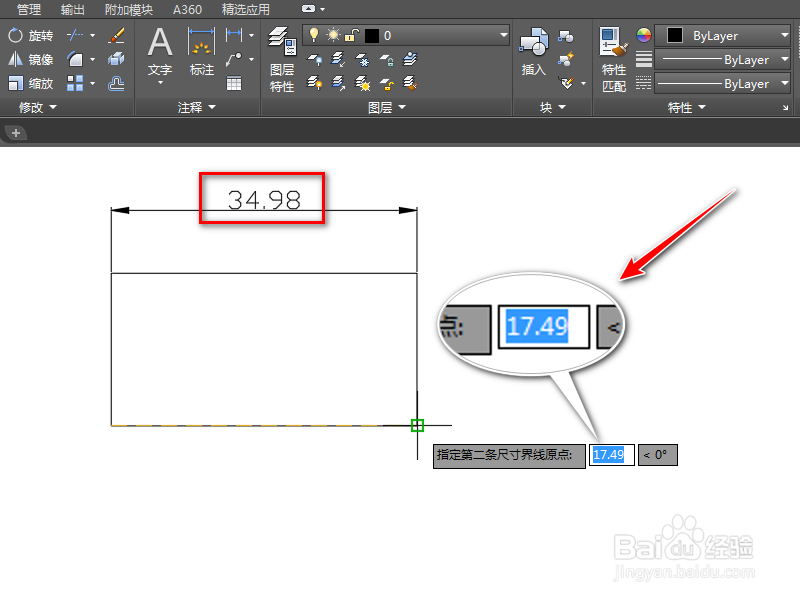The width and height of the screenshot is (800, 600).
Task: Click the layer Isolate icon
Action: pos(338,60)
